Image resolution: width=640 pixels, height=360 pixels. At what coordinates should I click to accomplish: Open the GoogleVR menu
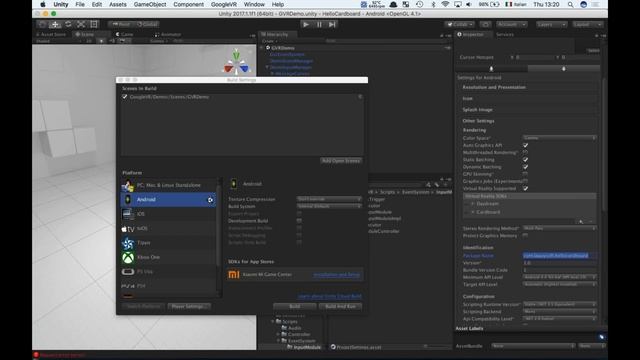pyautogui.click(x=224, y=4)
